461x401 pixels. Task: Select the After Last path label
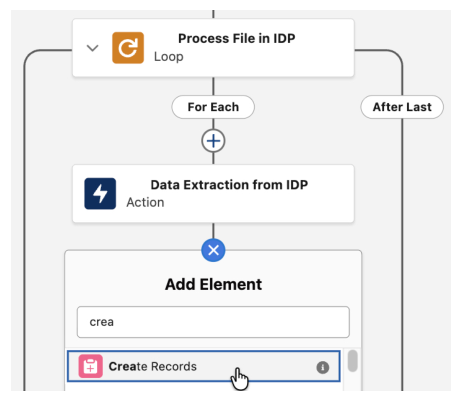coord(402,107)
